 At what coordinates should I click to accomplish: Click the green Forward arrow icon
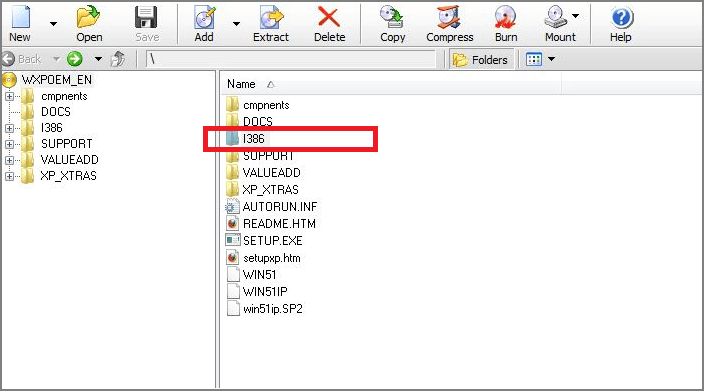[x=75, y=59]
